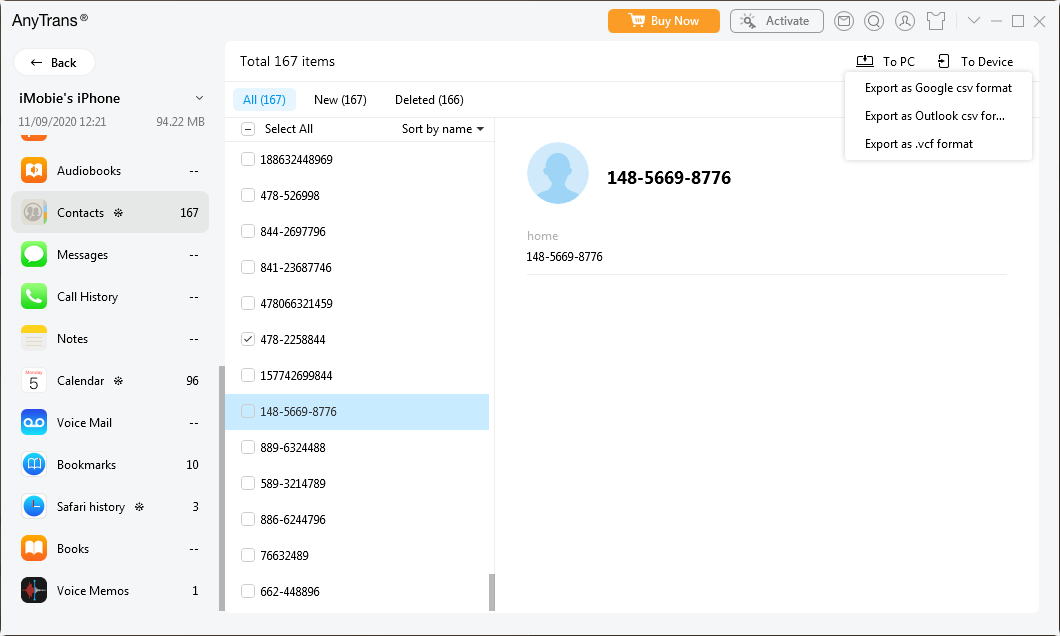Image resolution: width=1060 pixels, height=636 pixels.
Task: Open the Notes icon in sidebar
Action: (x=34, y=339)
